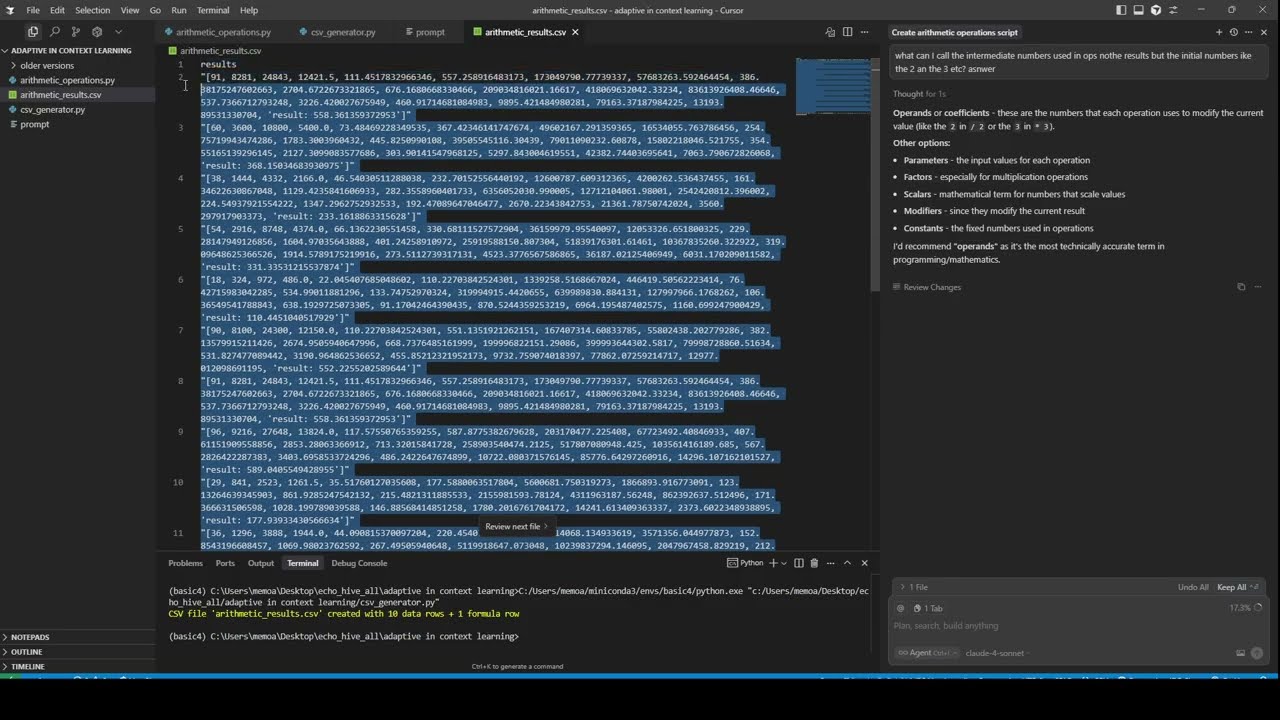Viewport: 1280px width, 720px height.
Task: Expand additional sidebar views chevron
Action: tap(117, 32)
